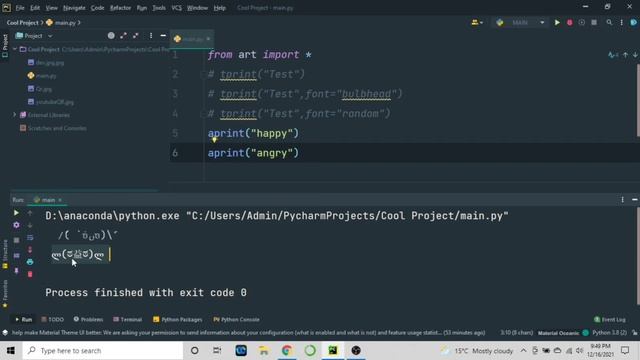Click the Windows taskbar search box
Viewport: 640px width, 360px height.
[103, 351]
